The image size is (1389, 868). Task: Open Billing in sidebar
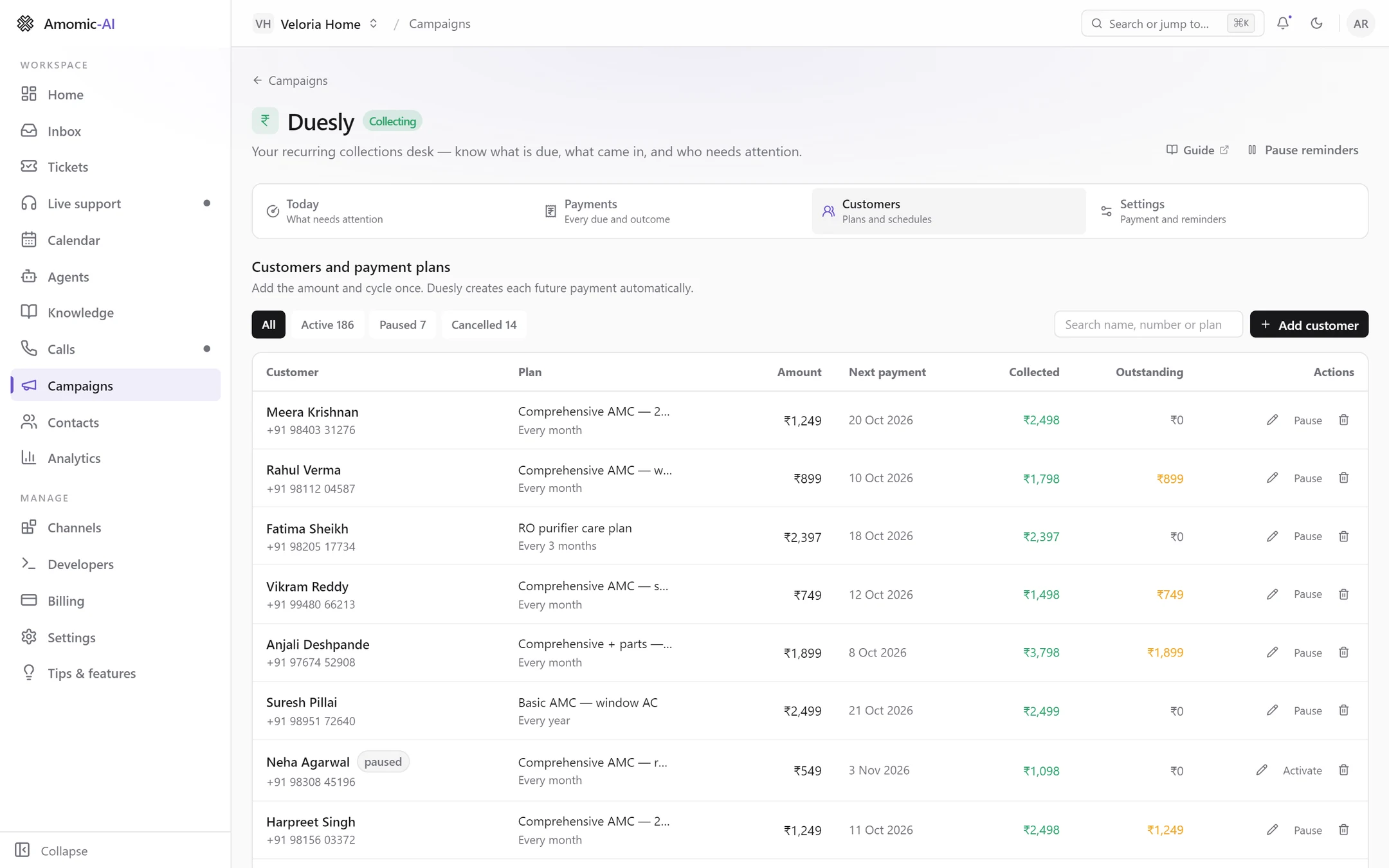click(x=116, y=601)
